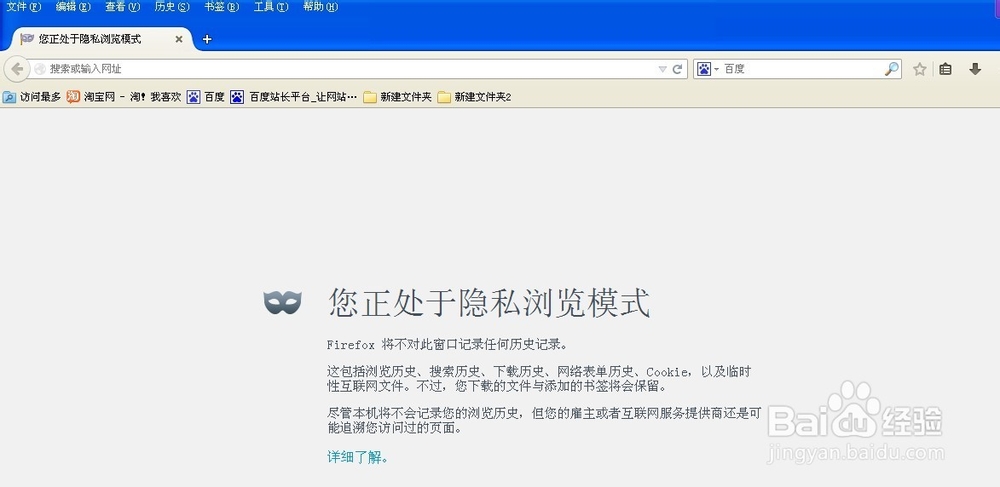Open the 历史 menu
Screen dimensions: 1000x487
[172, 7]
